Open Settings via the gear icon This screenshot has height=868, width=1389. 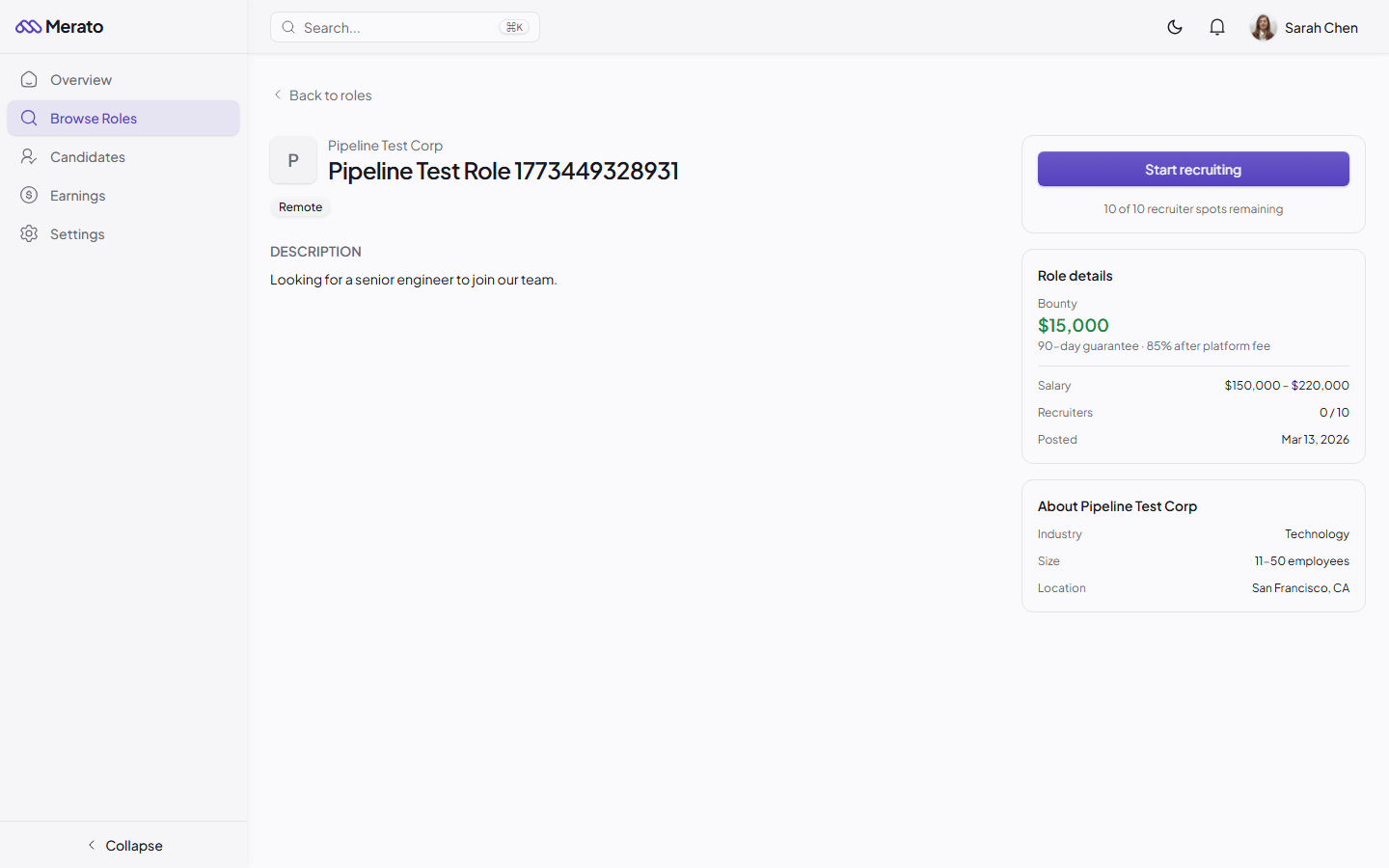[29, 233]
